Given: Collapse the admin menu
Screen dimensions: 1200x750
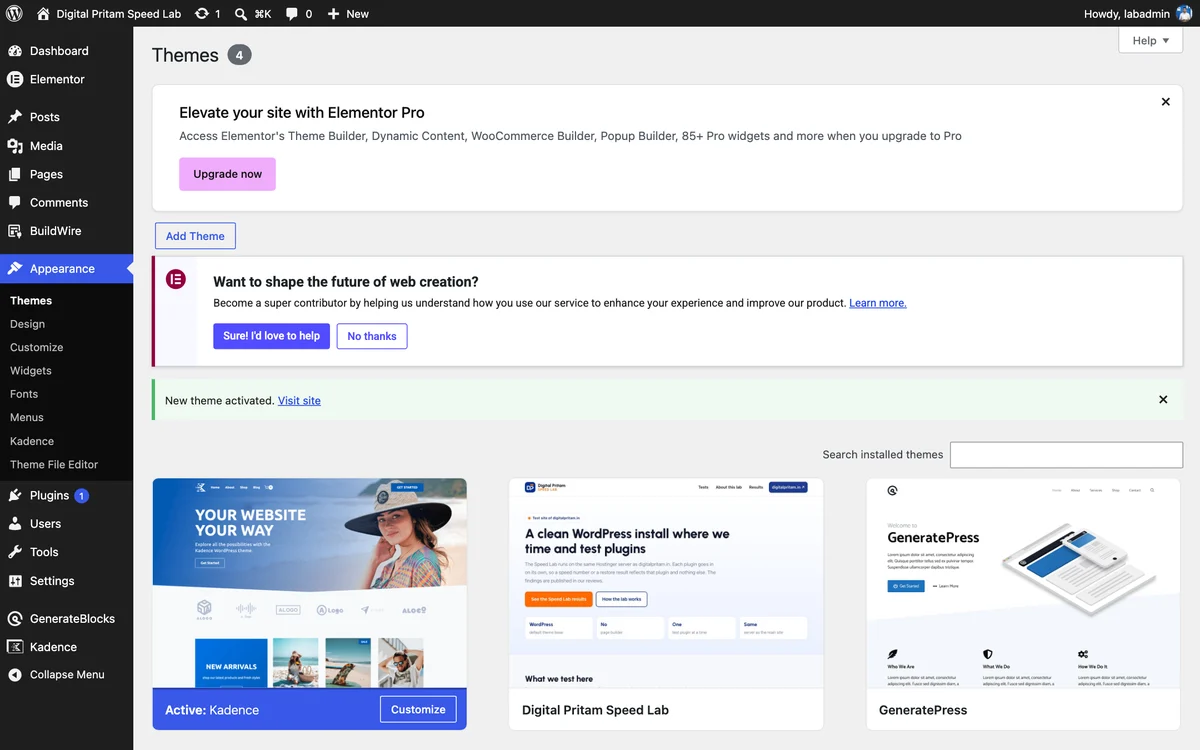Looking at the screenshot, I should coord(66,675).
